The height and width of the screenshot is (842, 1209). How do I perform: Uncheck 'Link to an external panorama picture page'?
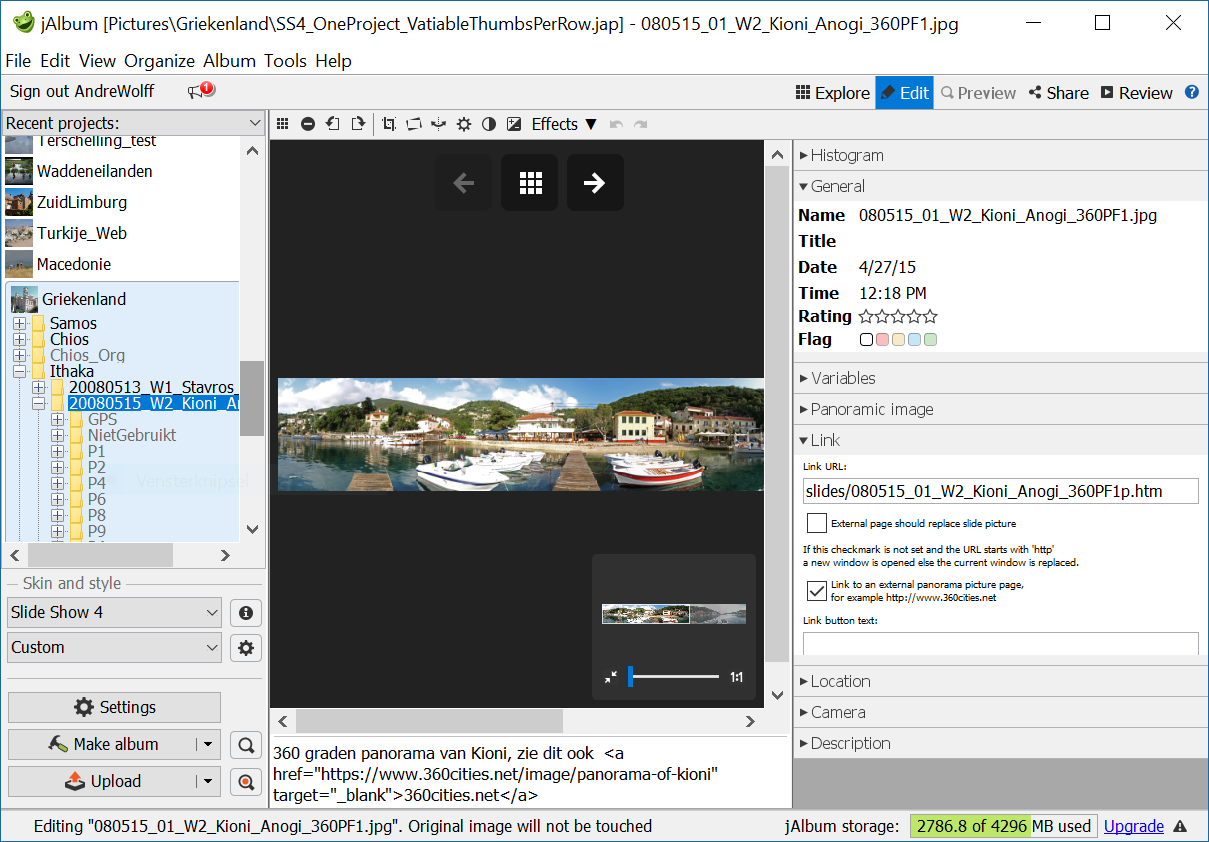pyautogui.click(x=817, y=591)
